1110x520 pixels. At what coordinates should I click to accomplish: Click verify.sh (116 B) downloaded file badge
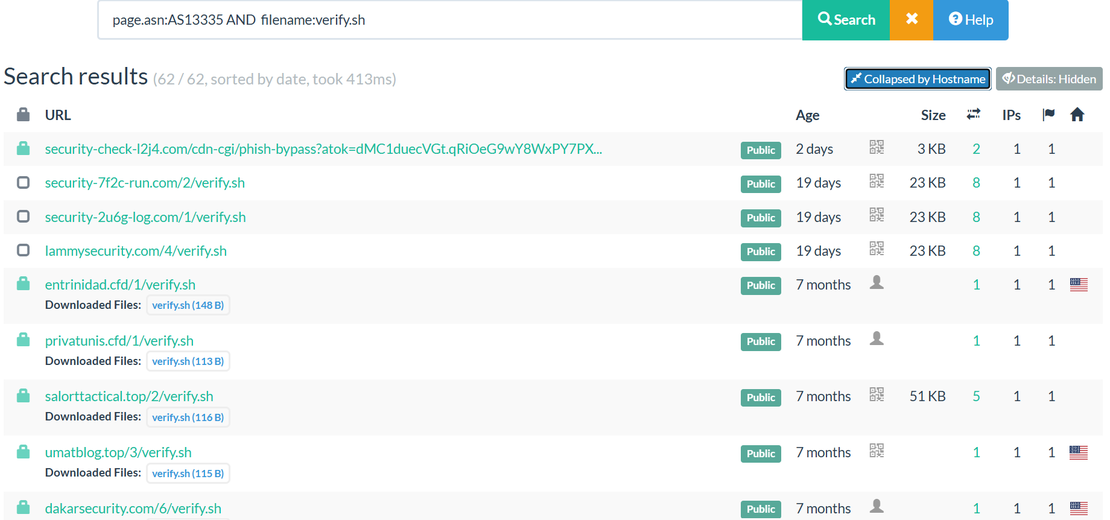click(x=188, y=417)
